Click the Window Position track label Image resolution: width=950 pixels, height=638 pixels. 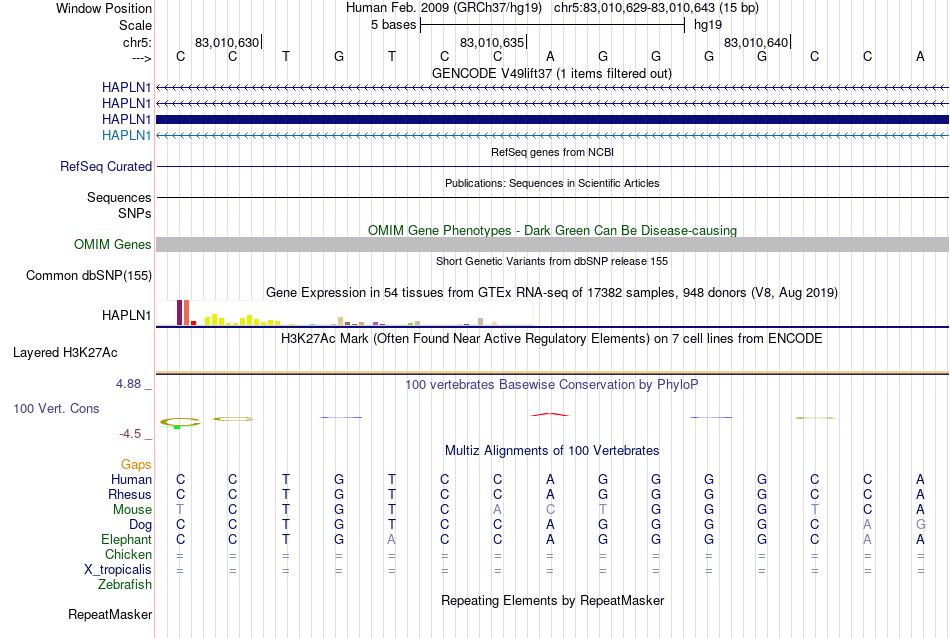104,8
